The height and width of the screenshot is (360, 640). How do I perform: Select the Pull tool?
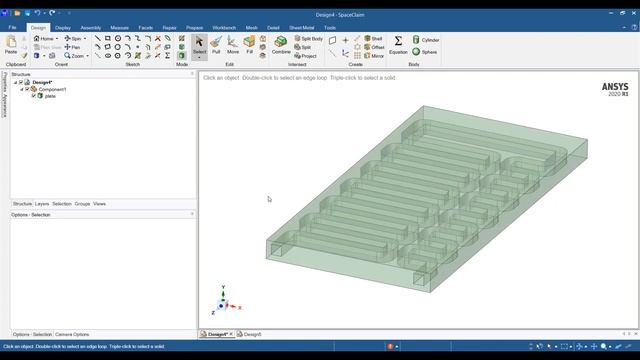216,45
